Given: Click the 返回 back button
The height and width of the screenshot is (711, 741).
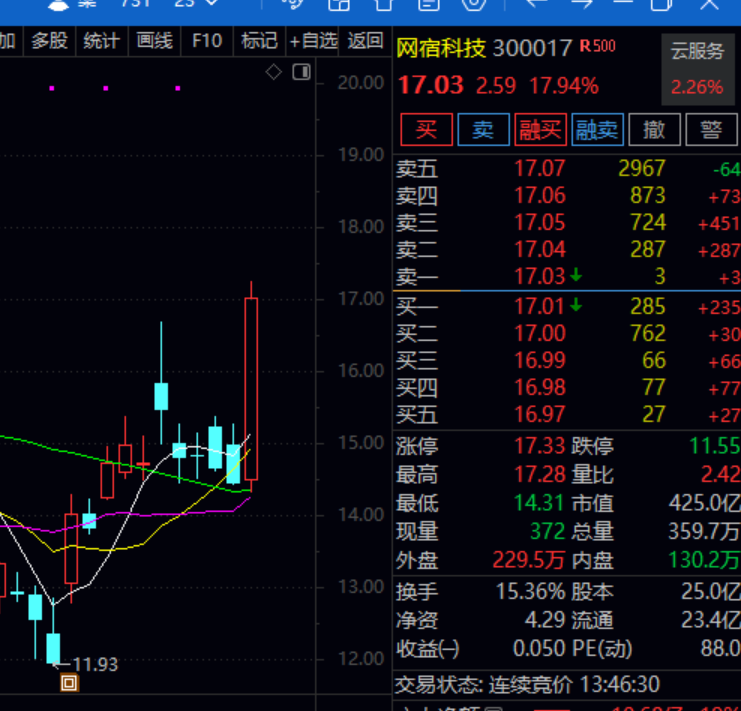Looking at the screenshot, I should 365,41.
